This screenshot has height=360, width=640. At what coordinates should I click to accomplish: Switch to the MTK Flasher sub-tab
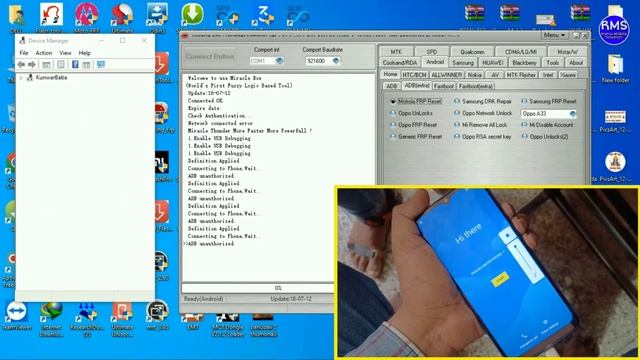521,75
